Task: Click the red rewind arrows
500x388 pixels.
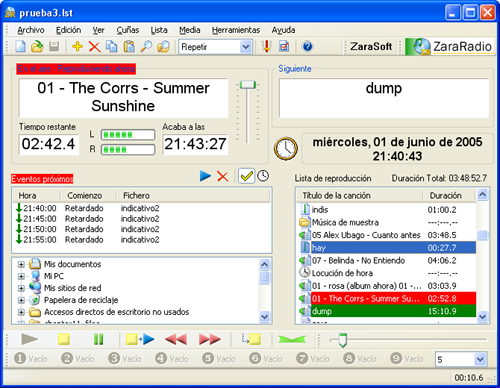Action: (176, 339)
